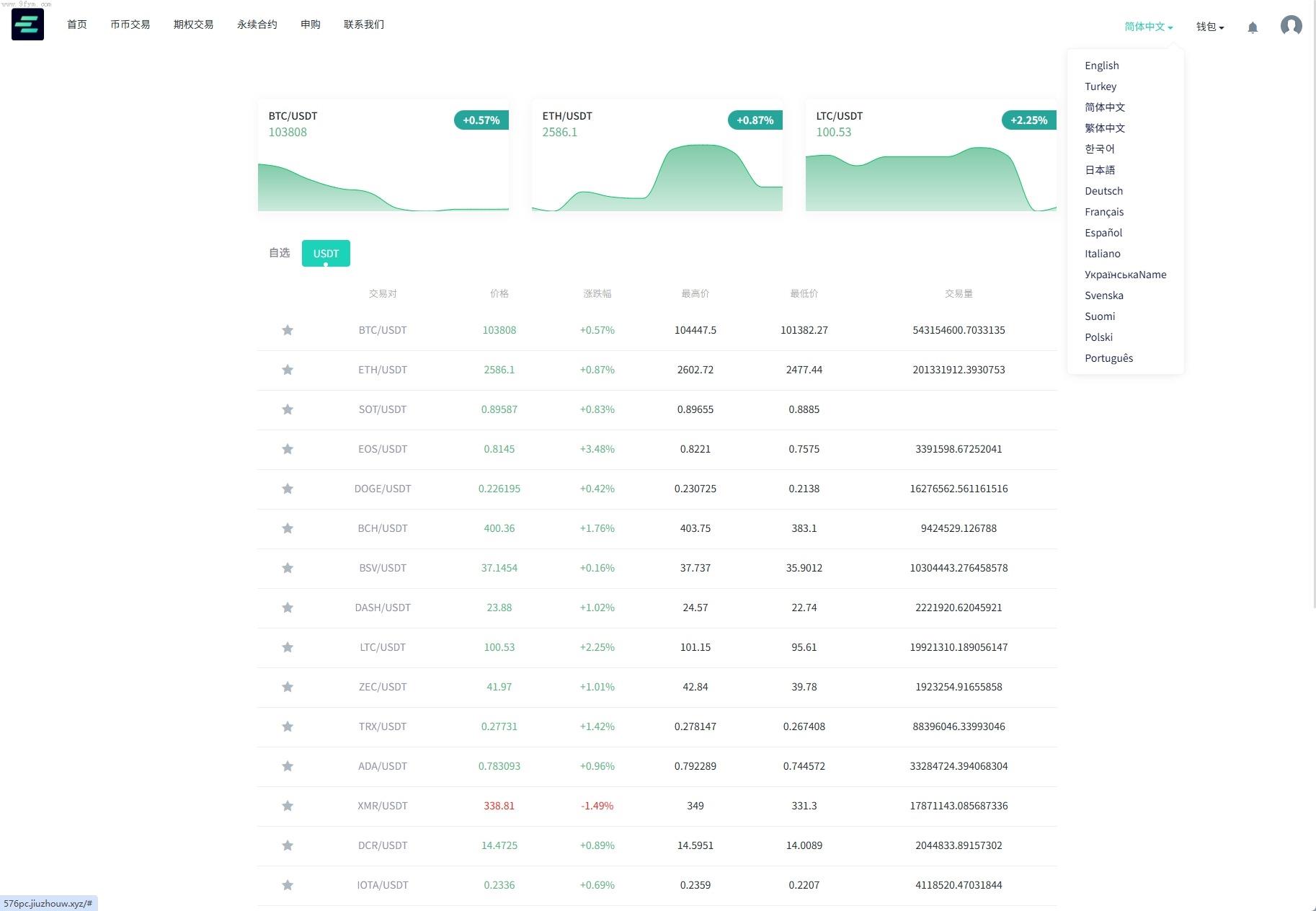Open the ETH/USDT chart card

[x=657, y=156]
